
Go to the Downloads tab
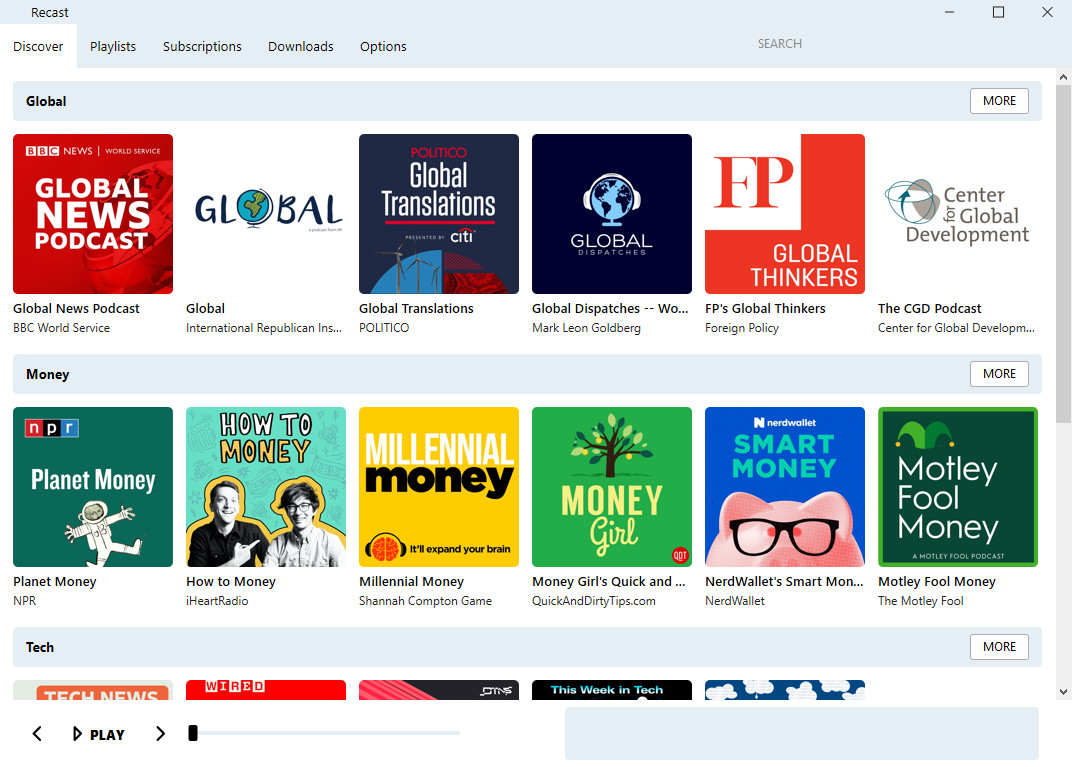click(x=301, y=46)
